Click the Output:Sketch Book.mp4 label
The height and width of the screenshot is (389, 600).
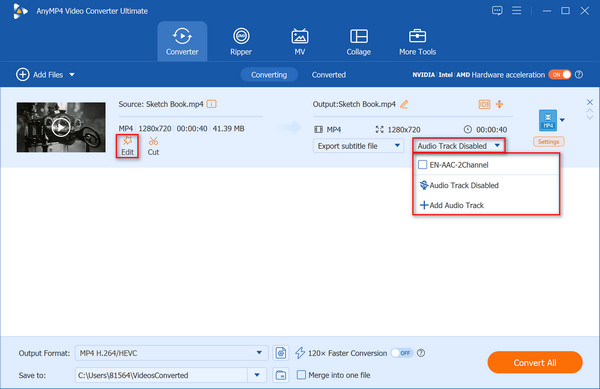click(x=354, y=104)
